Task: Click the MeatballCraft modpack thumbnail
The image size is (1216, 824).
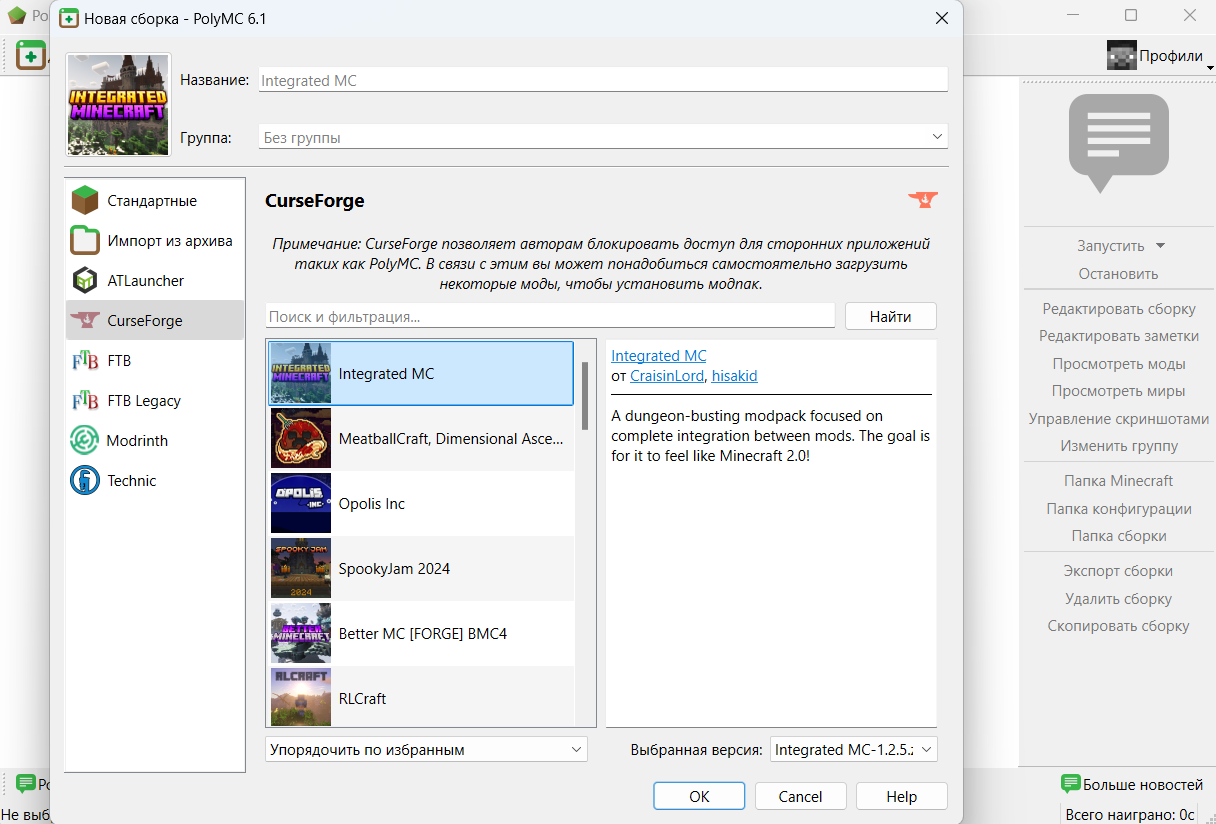Action: click(301, 438)
